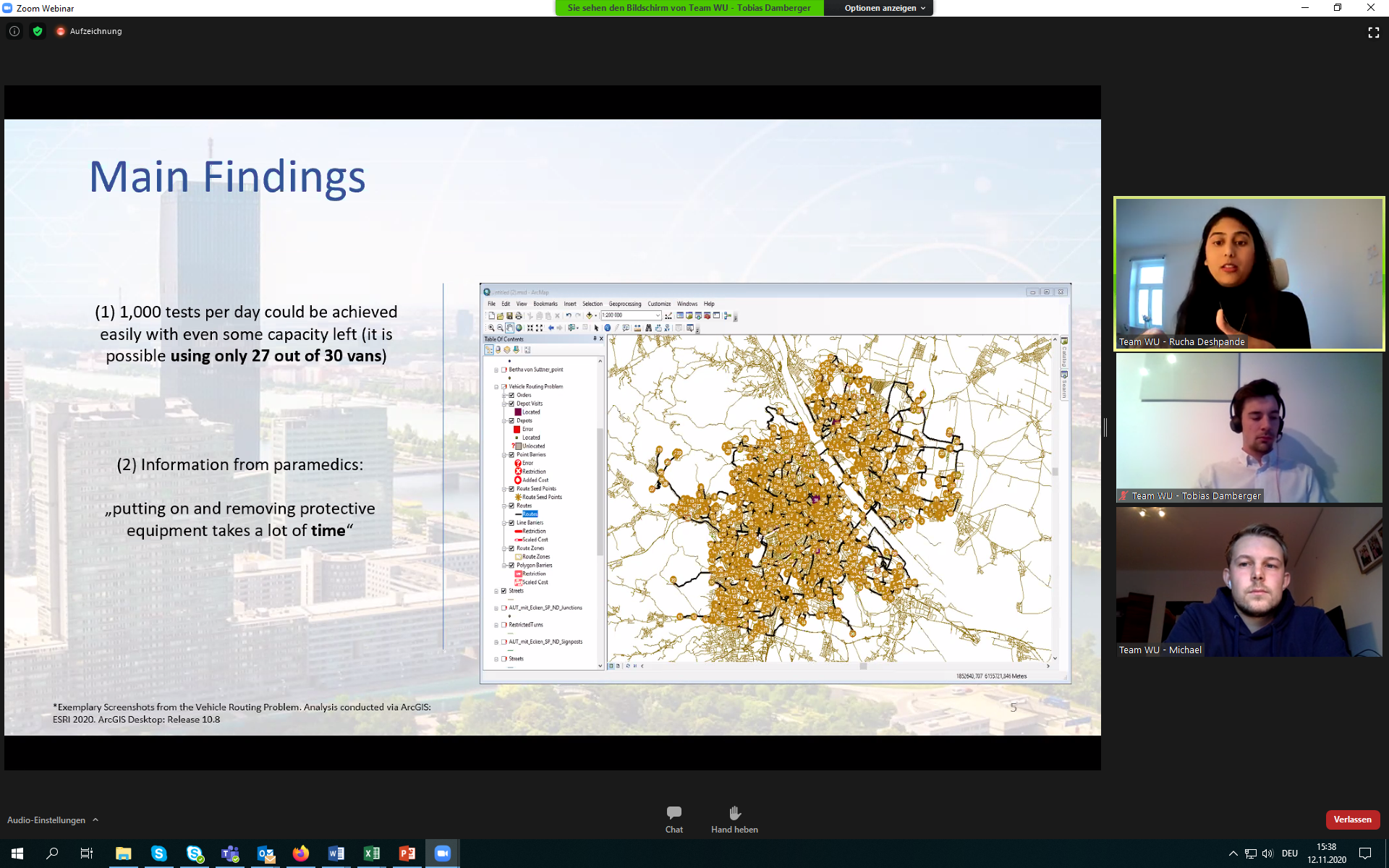Open PowerPoint from the taskbar
The image size is (1389, 868).
[407, 854]
